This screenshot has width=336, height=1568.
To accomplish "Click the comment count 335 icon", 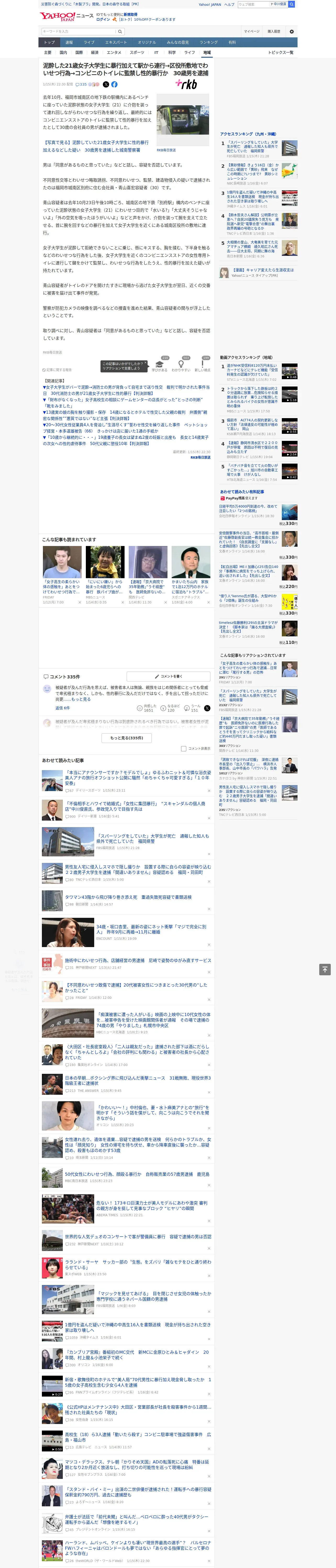I will pyautogui.click(x=82, y=85).
